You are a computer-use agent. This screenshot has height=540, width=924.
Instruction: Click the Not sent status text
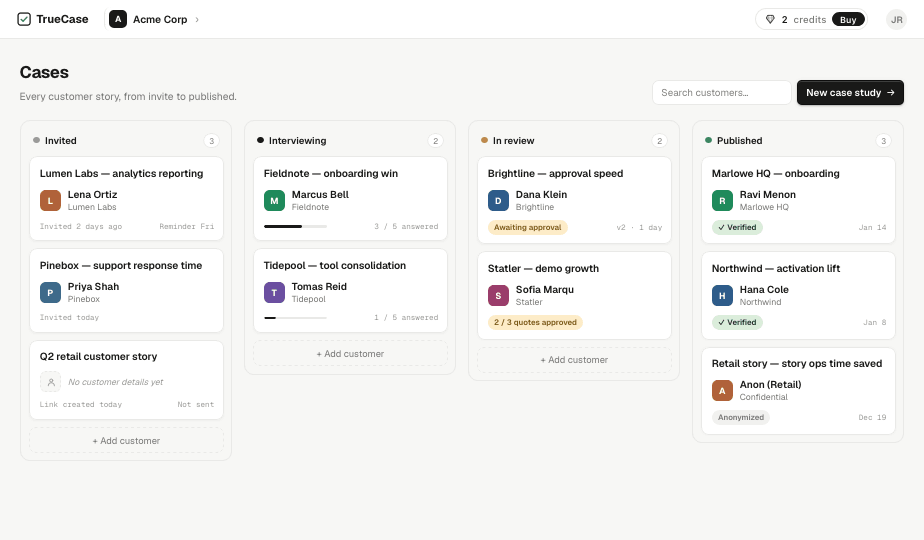click(196, 404)
